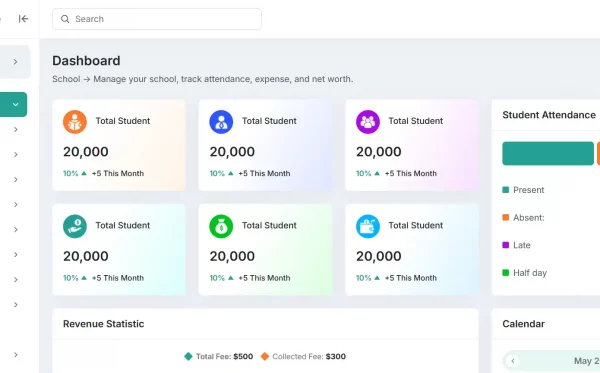Click 20,000 in the blue tie icon card
Image resolution: width=600 pixels, height=373 pixels.
click(232, 151)
